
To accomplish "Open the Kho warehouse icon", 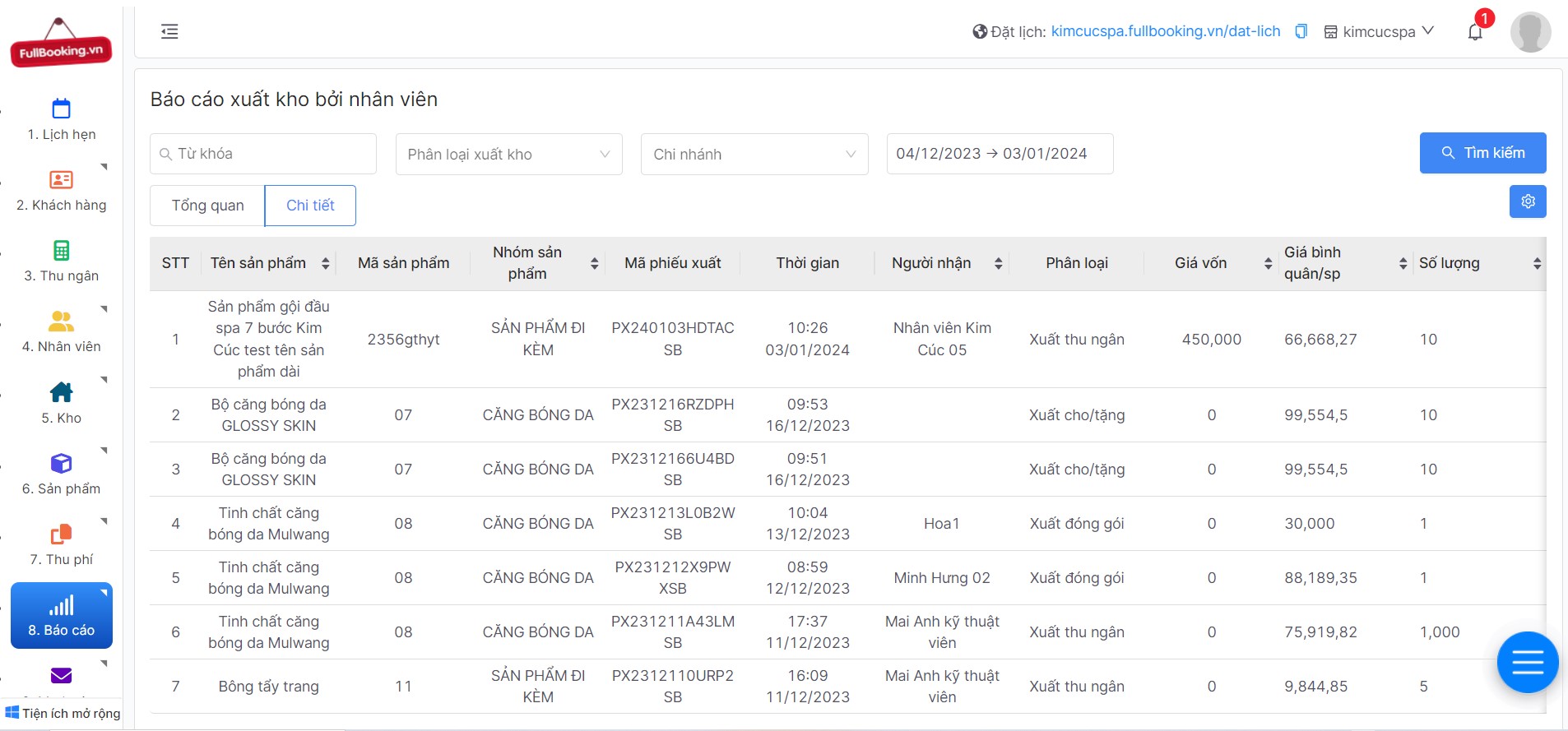I will click(x=62, y=391).
